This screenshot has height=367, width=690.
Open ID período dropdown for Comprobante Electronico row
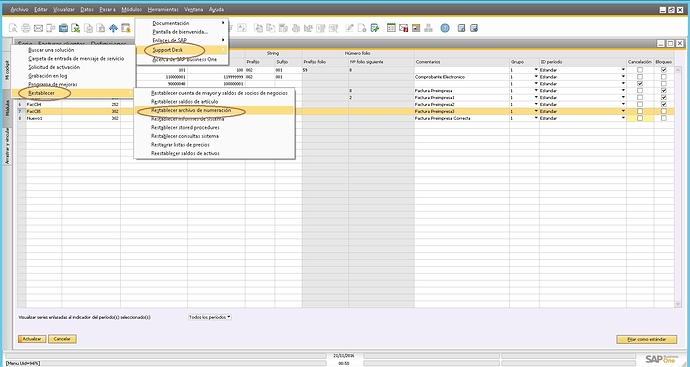tap(623, 77)
